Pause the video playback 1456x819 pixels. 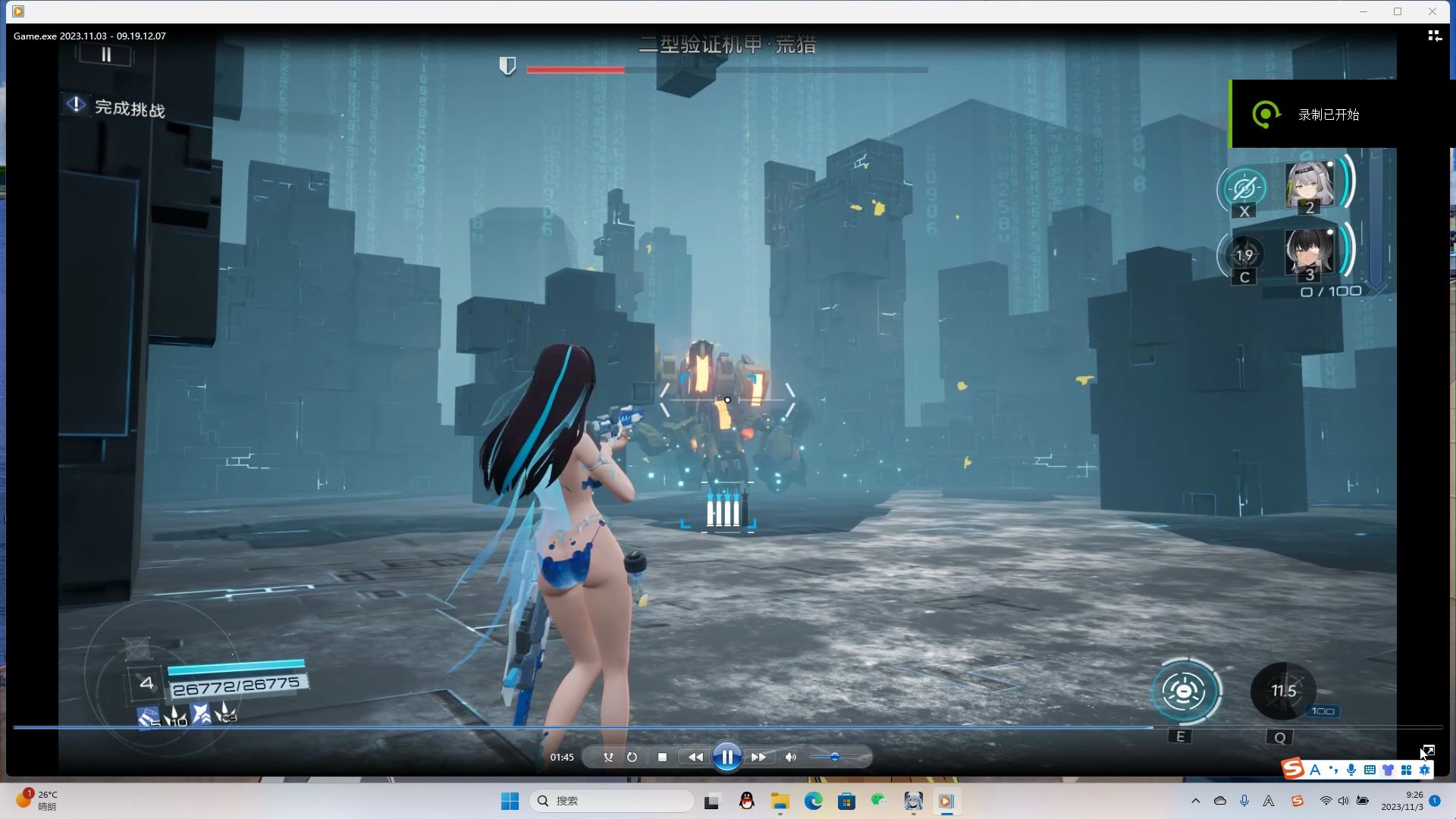(726, 757)
